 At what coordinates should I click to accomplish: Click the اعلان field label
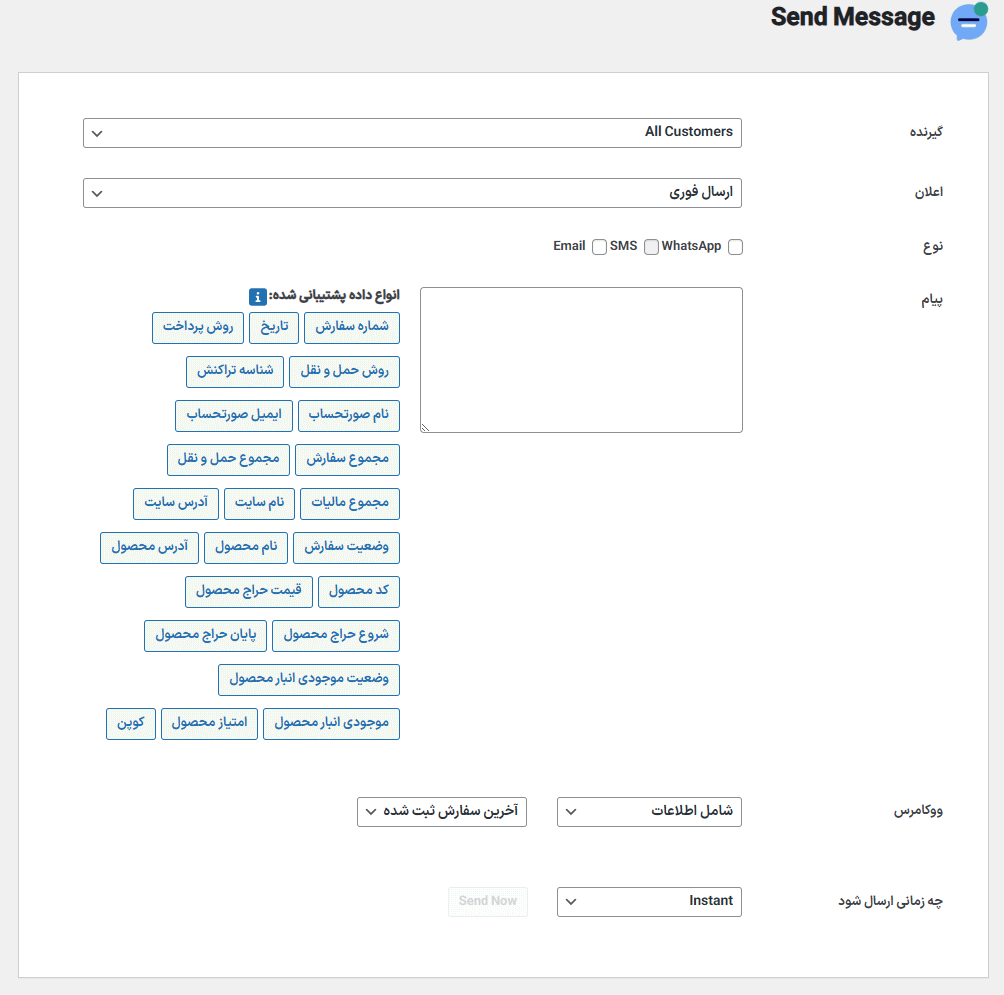pos(928,193)
